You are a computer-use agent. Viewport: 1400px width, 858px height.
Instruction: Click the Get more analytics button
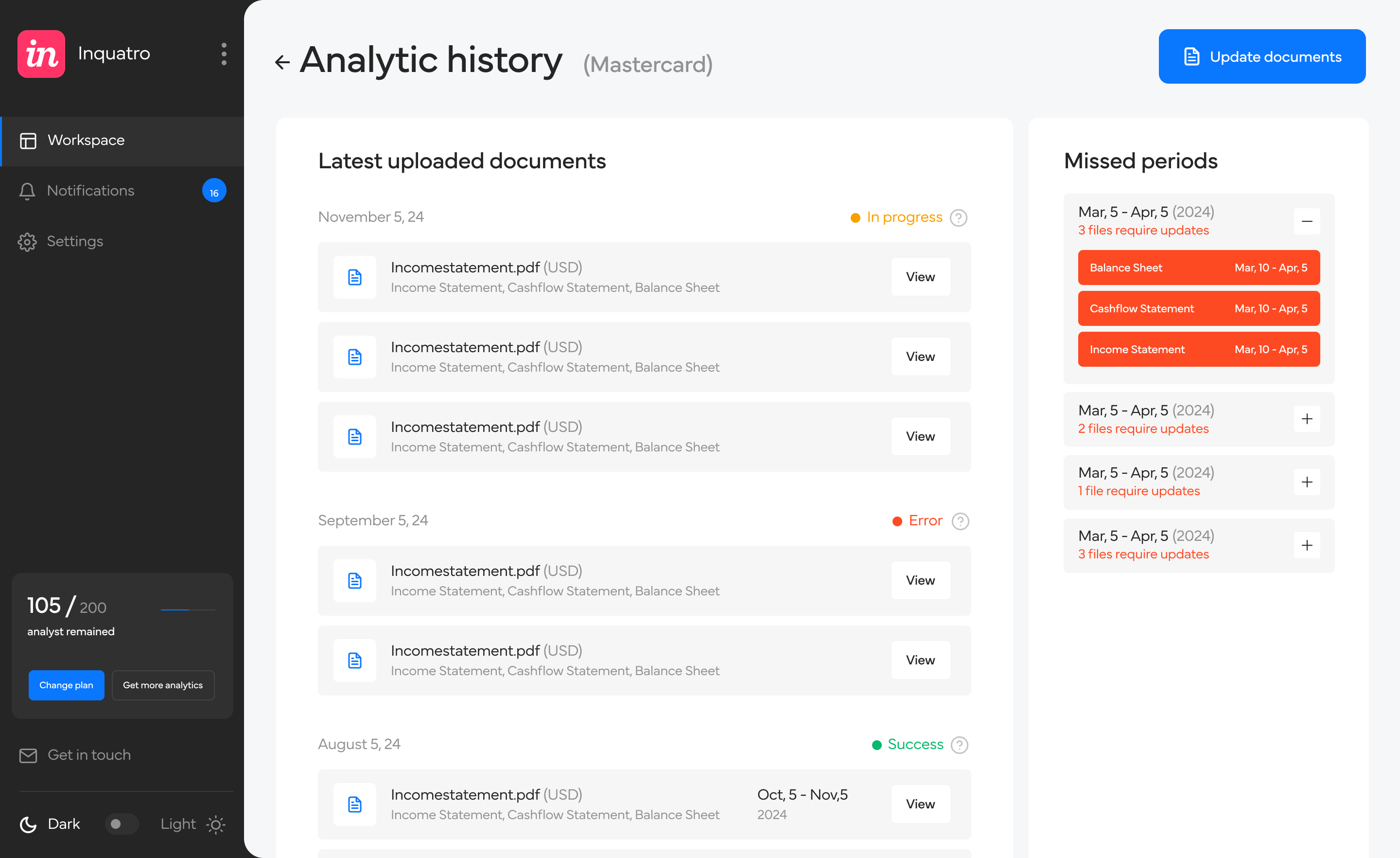(163, 685)
